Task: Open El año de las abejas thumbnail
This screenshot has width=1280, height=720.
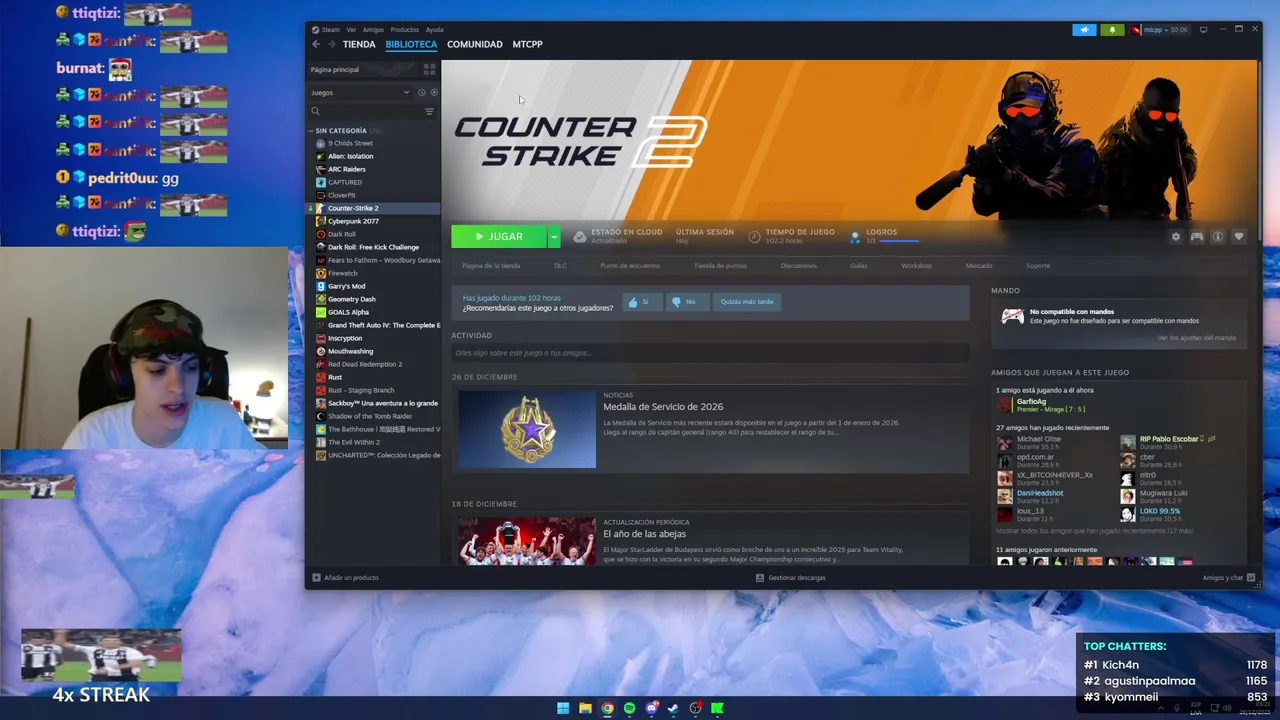Action: coord(527,541)
